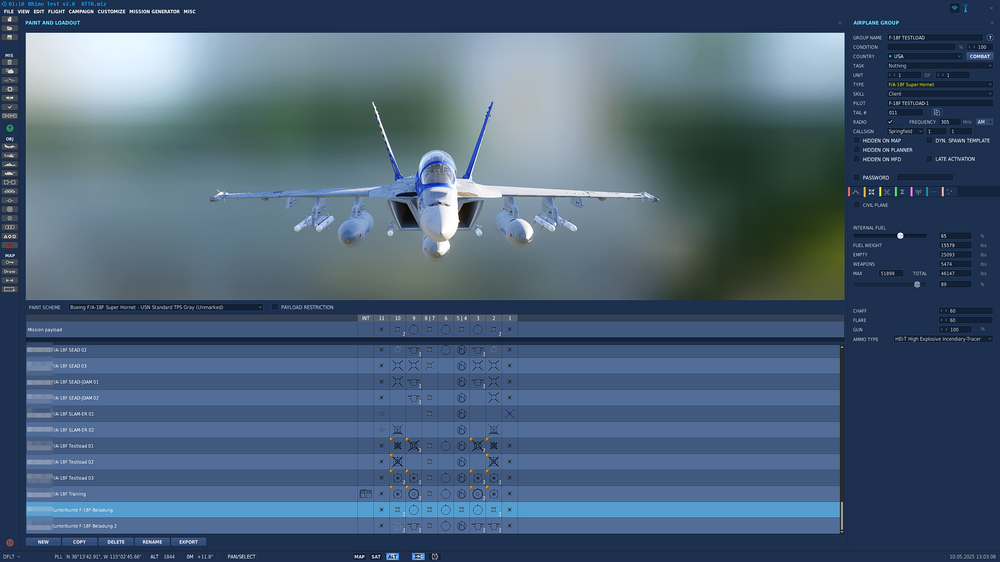Click the RENAME payload button
Screen dimensions: 1000x562
[152, 542]
